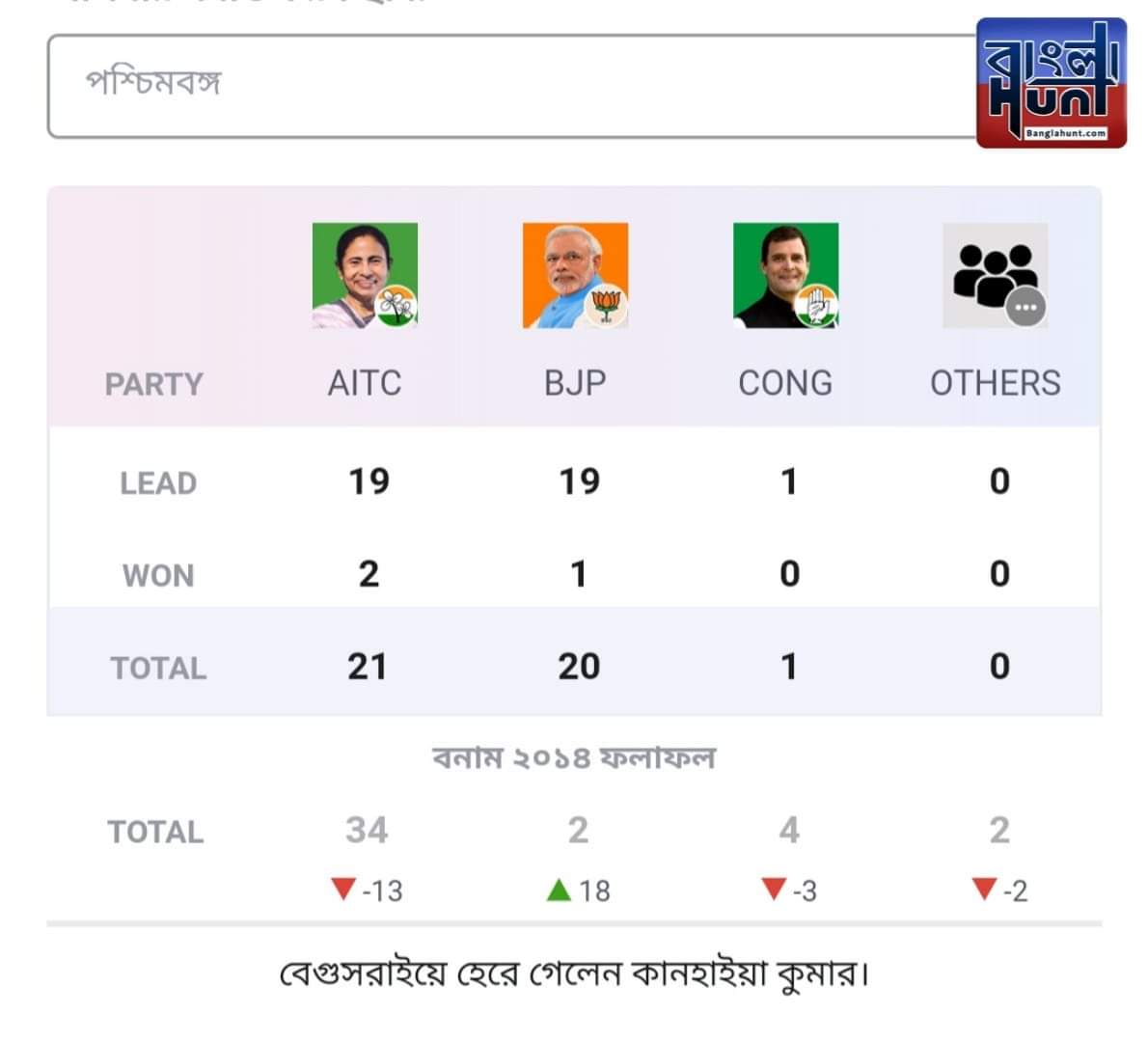
Task: Click the red down arrow beside -13
Action: click(x=342, y=889)
